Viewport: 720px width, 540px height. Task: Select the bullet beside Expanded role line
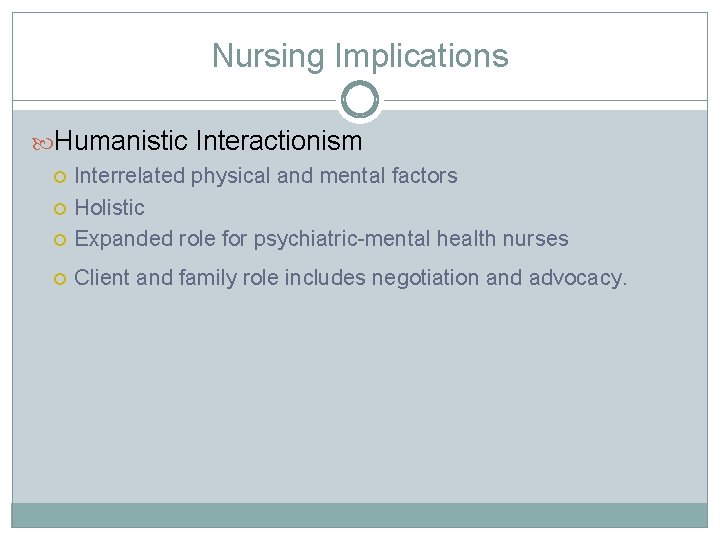pyautogui.click(x=60, y=240)
